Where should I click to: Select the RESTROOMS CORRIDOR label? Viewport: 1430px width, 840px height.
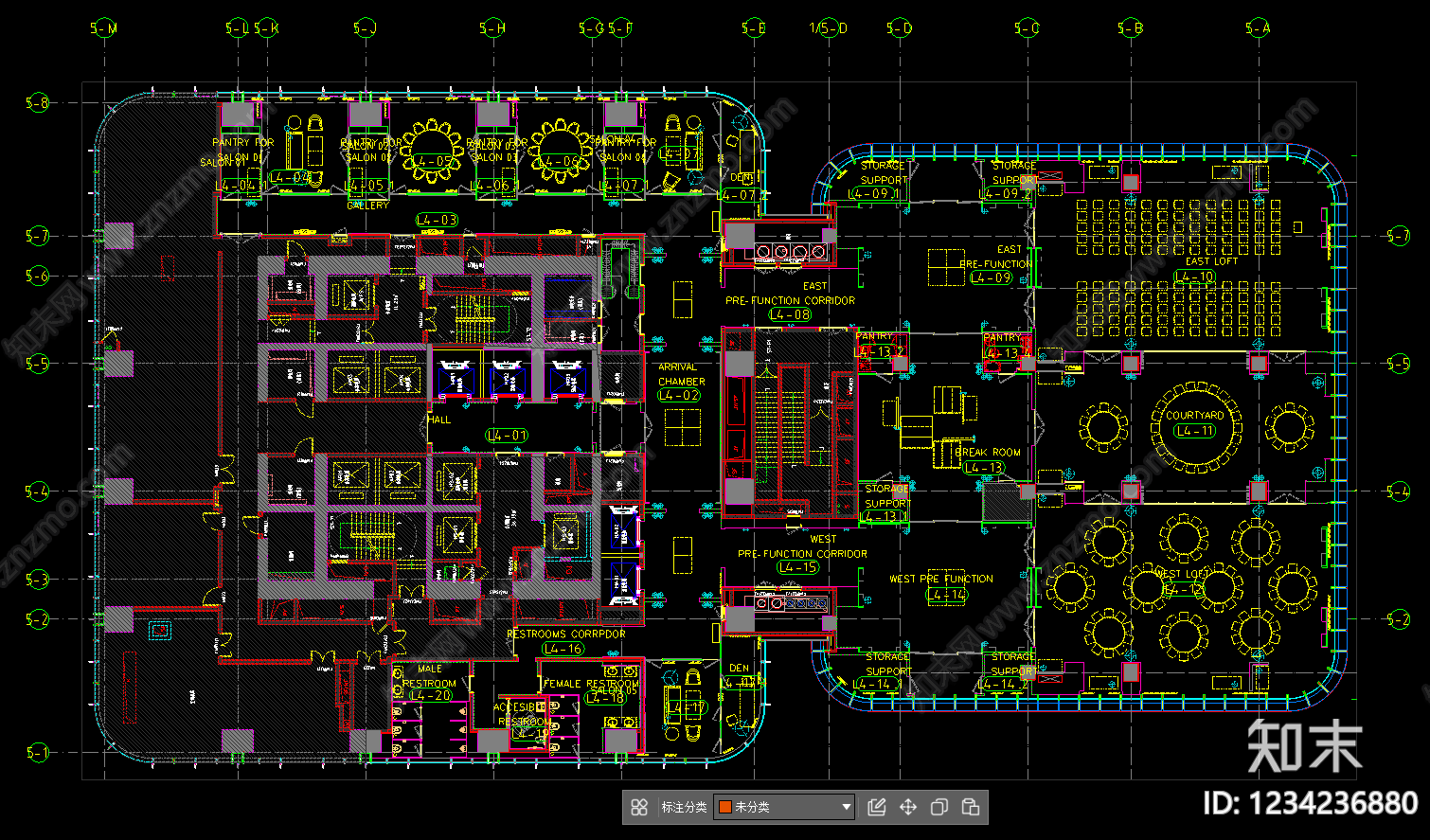(x=566, y=634)
